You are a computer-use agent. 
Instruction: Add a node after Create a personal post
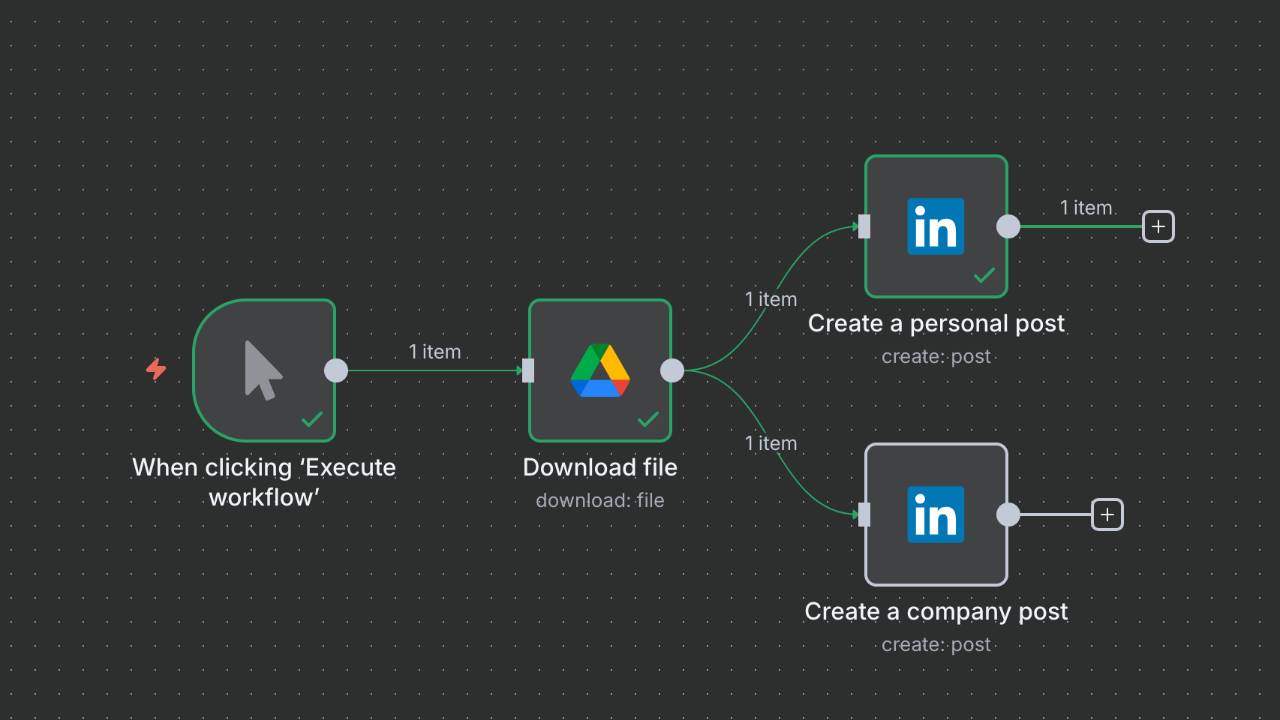(1158, 227)
